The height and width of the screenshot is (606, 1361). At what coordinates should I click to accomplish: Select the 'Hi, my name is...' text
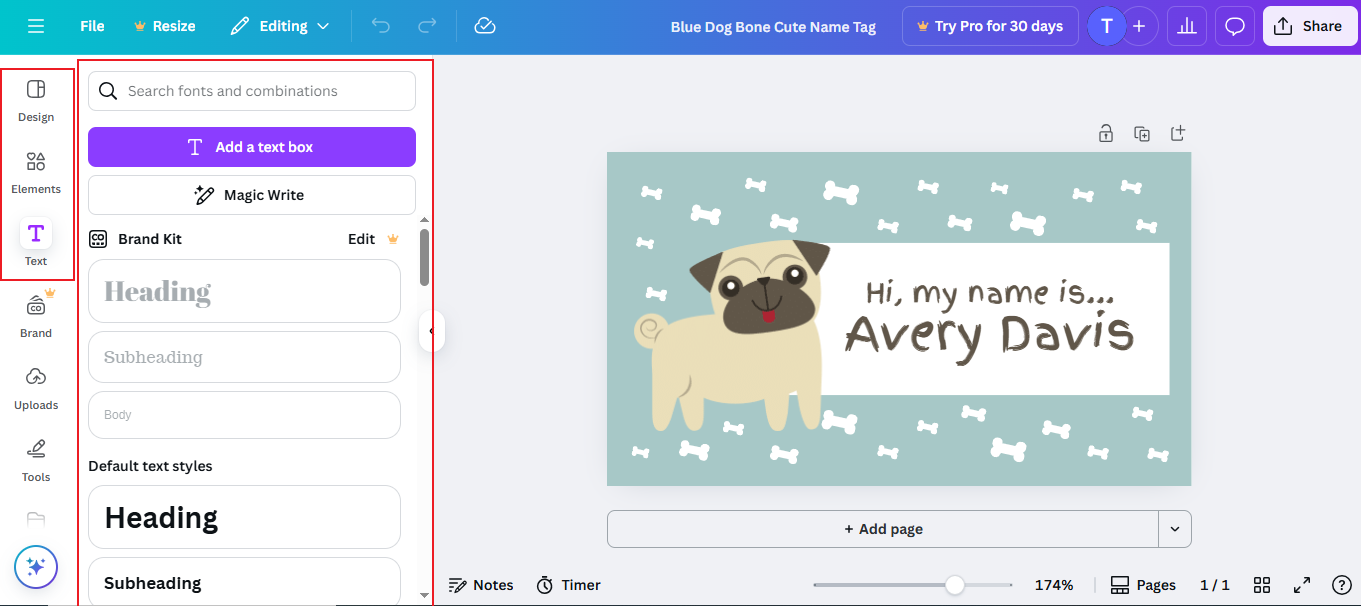pos(990,293)
